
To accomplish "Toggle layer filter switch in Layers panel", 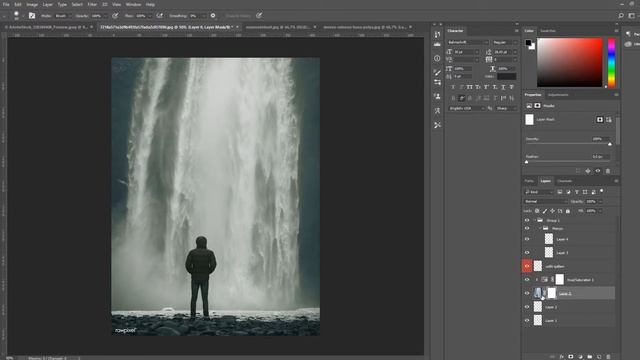I will (602, 191).
